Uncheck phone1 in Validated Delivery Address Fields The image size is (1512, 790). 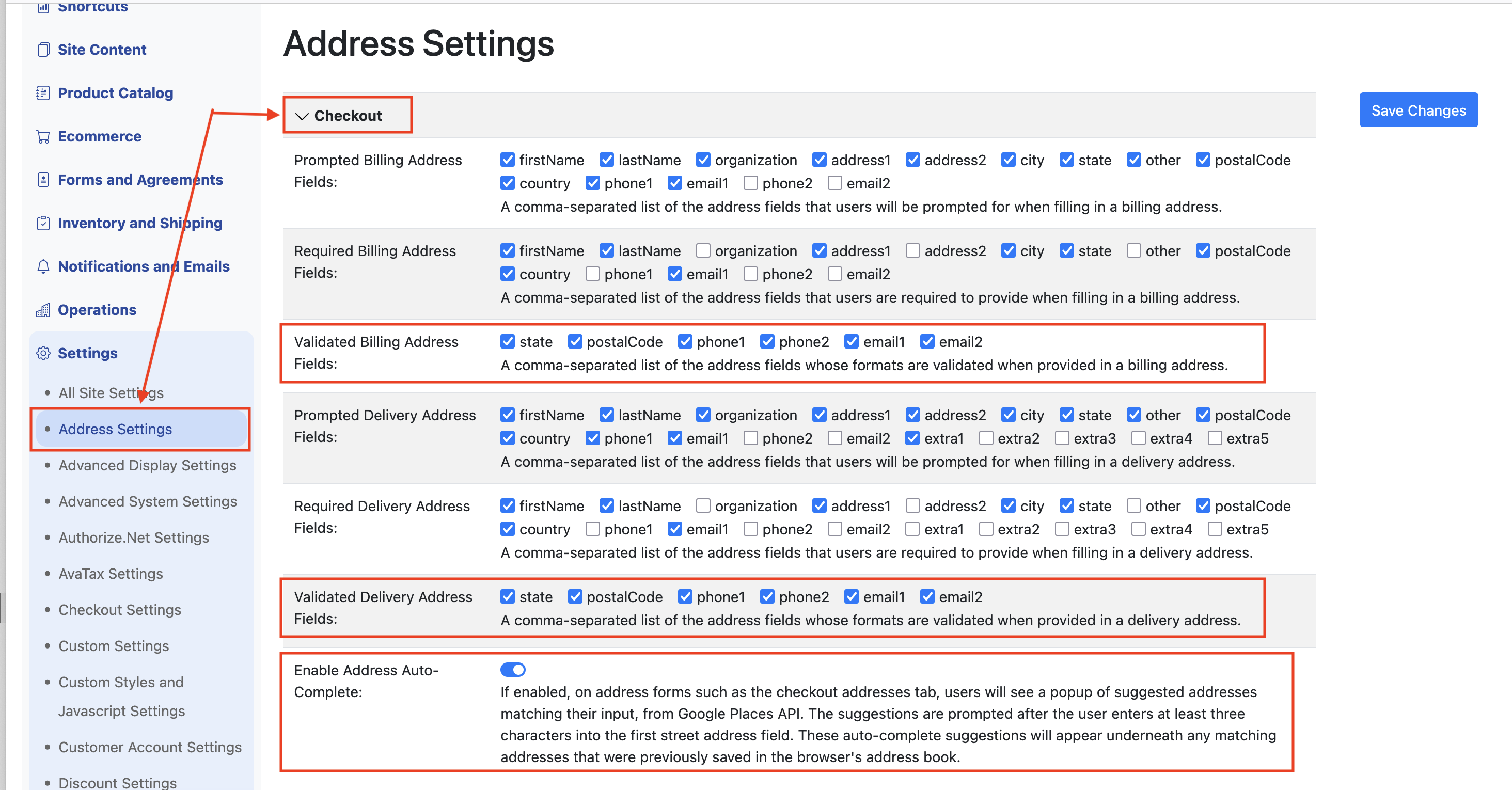(x=685, y=597)
